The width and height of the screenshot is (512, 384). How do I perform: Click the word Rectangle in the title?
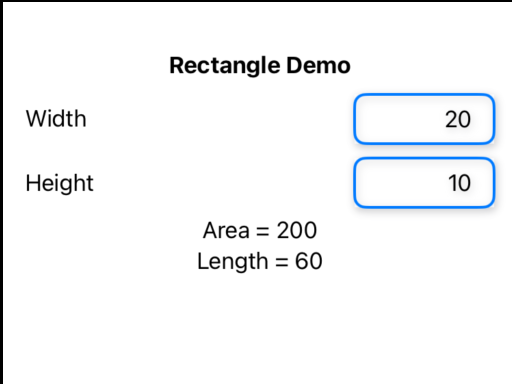tap(225, 66)
